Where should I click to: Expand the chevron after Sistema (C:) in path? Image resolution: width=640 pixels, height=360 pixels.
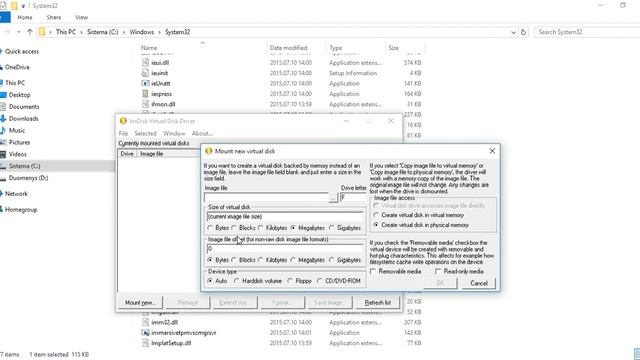coord(124,32)
